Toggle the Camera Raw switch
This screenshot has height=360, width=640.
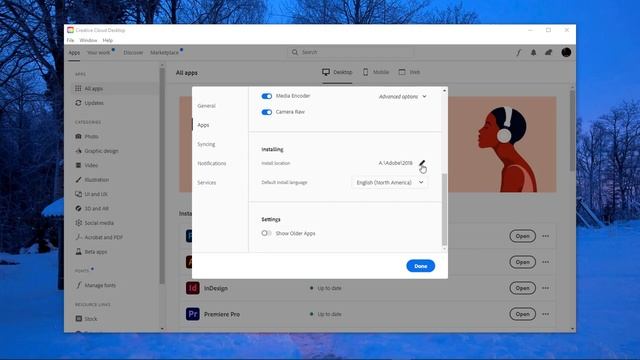pos(267,112)
